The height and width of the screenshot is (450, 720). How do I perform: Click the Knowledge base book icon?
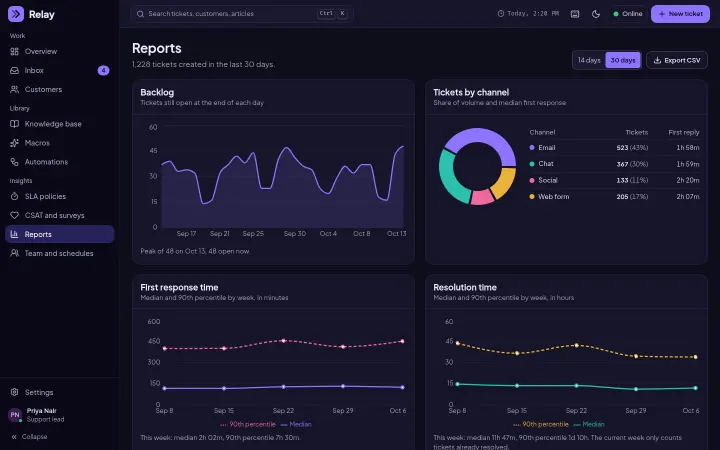pos(15,124)
